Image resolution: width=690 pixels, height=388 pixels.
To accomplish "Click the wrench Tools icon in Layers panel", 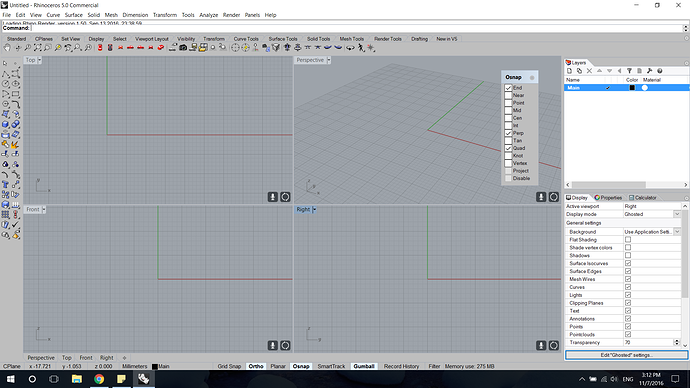I will (x=650, y=71).
